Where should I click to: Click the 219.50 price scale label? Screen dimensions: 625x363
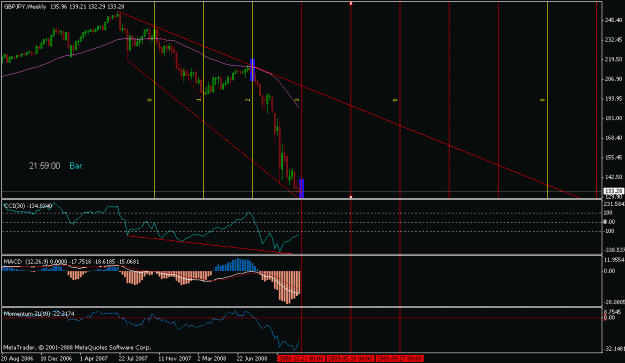(613, 59)
